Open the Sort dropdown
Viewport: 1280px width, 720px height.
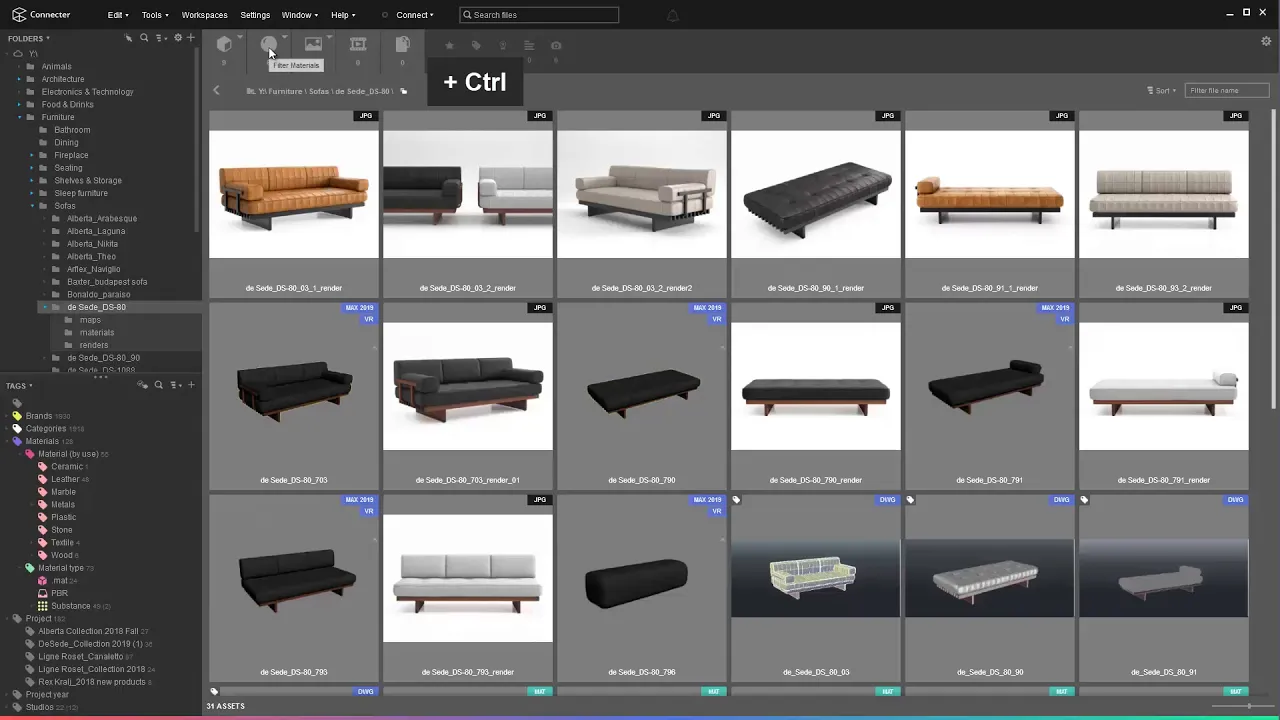click(1162, 91)
